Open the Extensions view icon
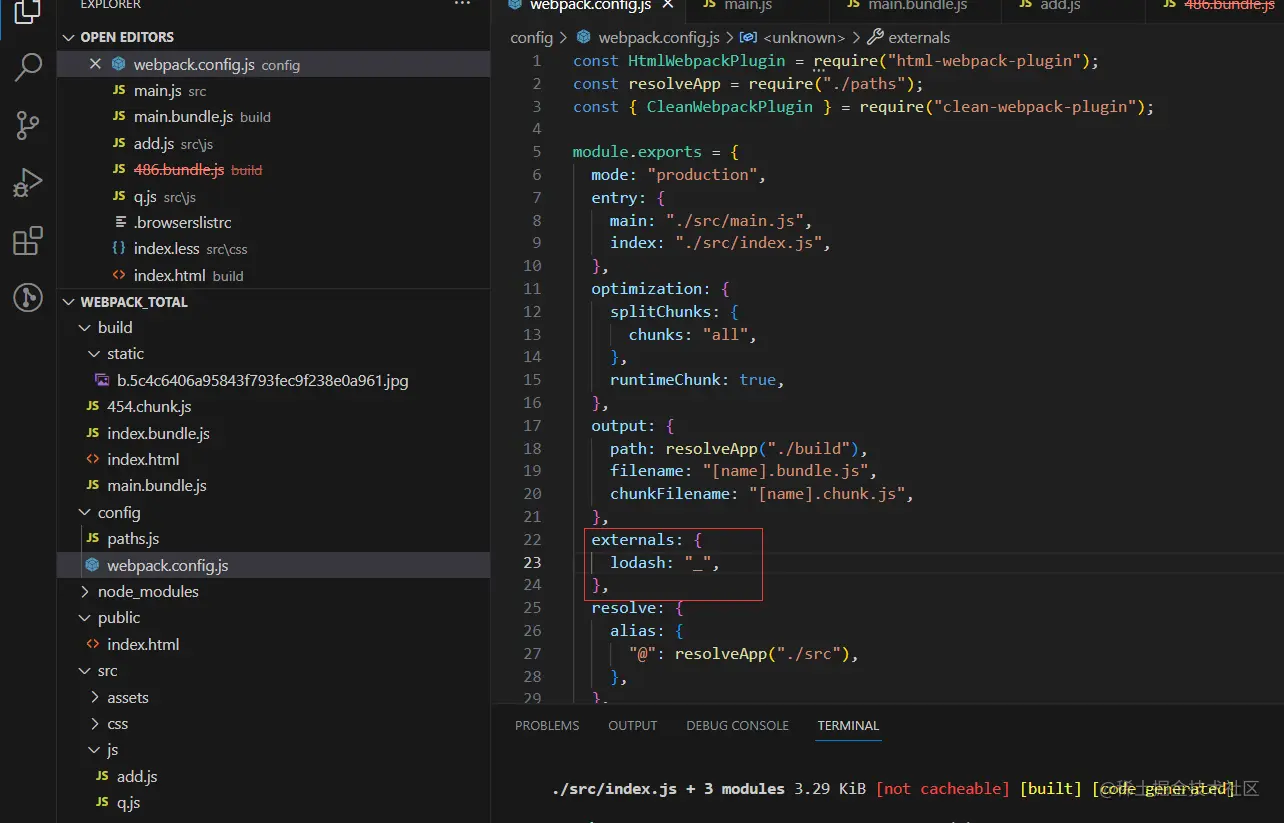Screen dimensions: 1284x823 pyautogui.click(x=28, y=241)
